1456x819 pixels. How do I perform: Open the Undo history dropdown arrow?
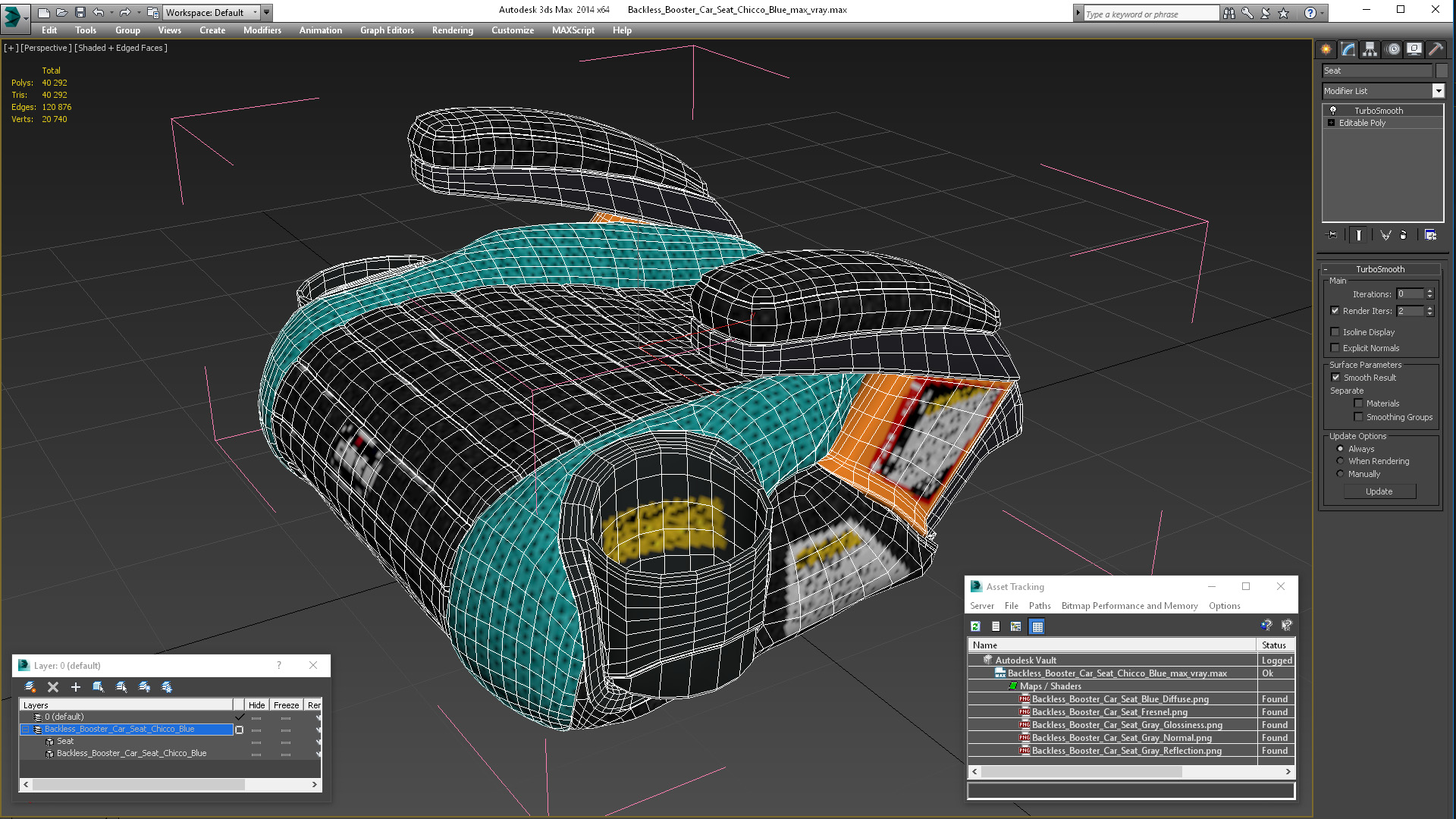point(111,12)
